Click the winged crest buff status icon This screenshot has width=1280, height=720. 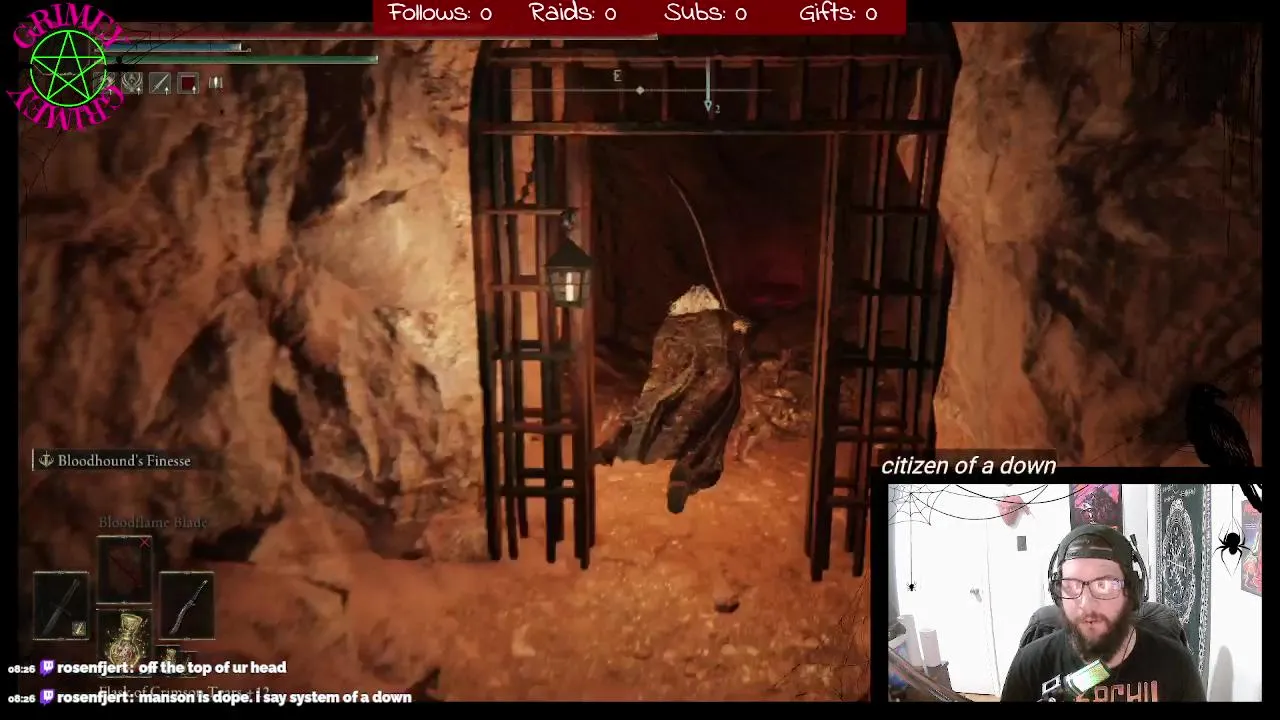[133, 84]
